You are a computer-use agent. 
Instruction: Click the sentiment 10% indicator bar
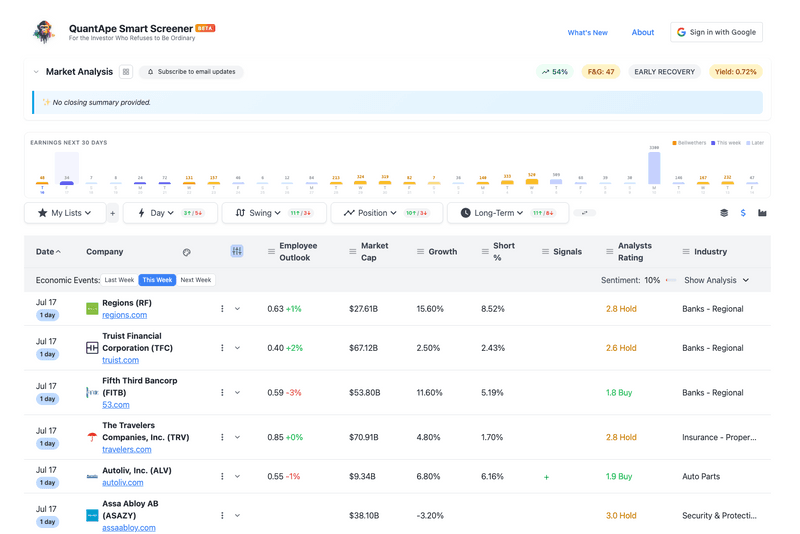[671, 280]
